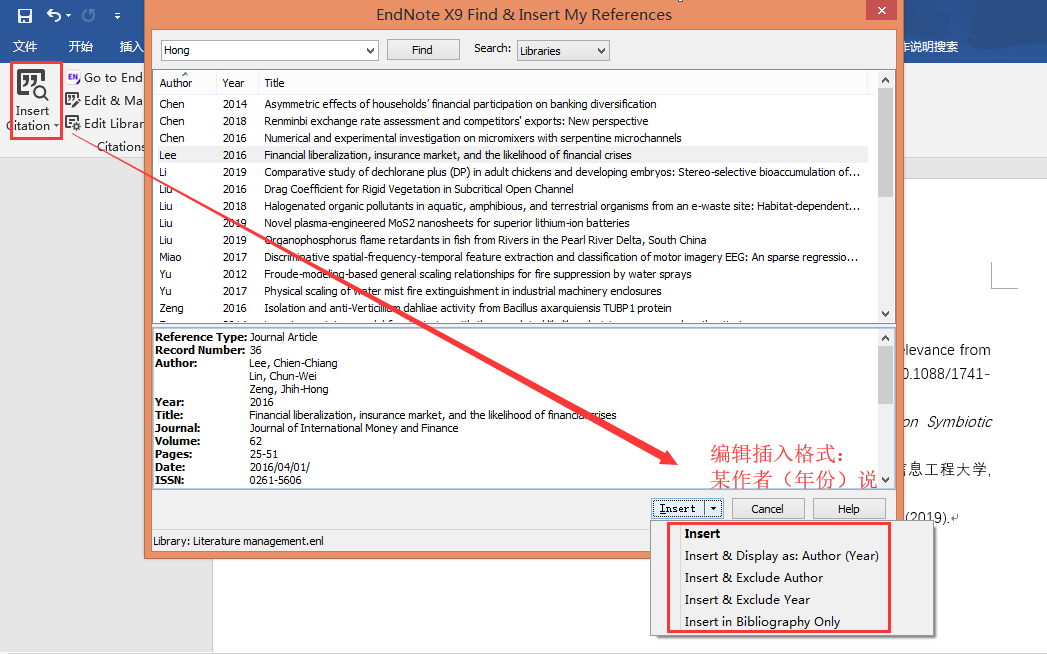Image resolution: width=1047 pixels, height=654 pixels.
Task: Sort references by Year column
Action: coord(233,83)
